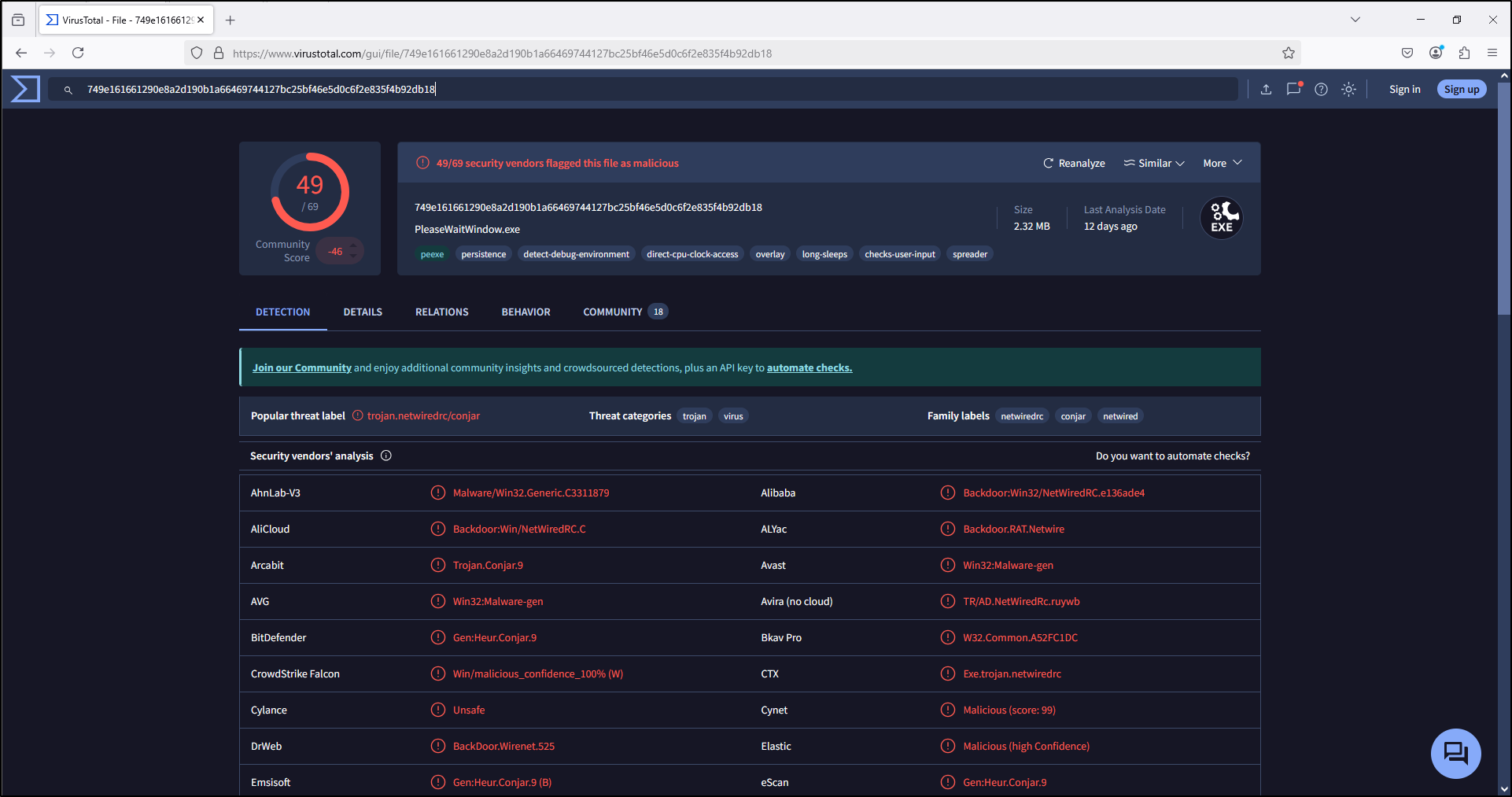Go back with the browser back arrow
This screenshot has width=1512, height=797.
(x=21, y=53)
